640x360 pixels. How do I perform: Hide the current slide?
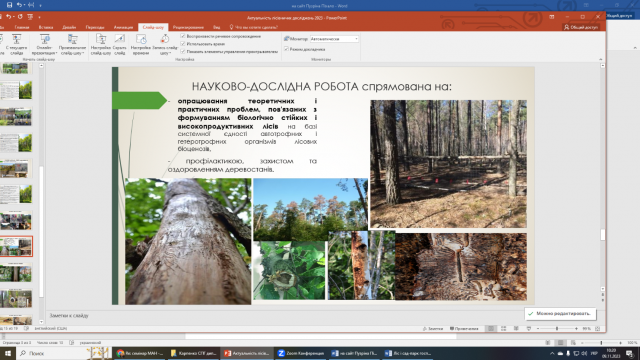120,44
